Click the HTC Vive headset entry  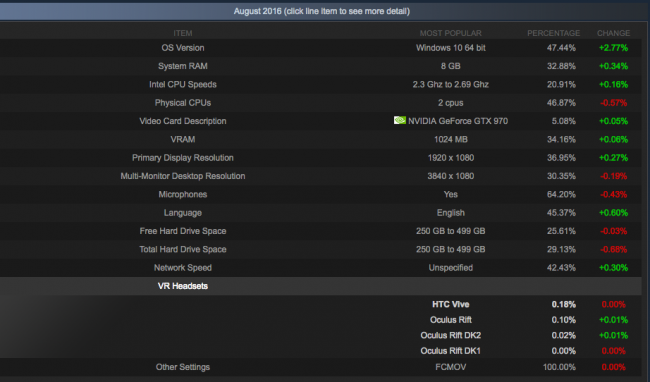point(451,304)
